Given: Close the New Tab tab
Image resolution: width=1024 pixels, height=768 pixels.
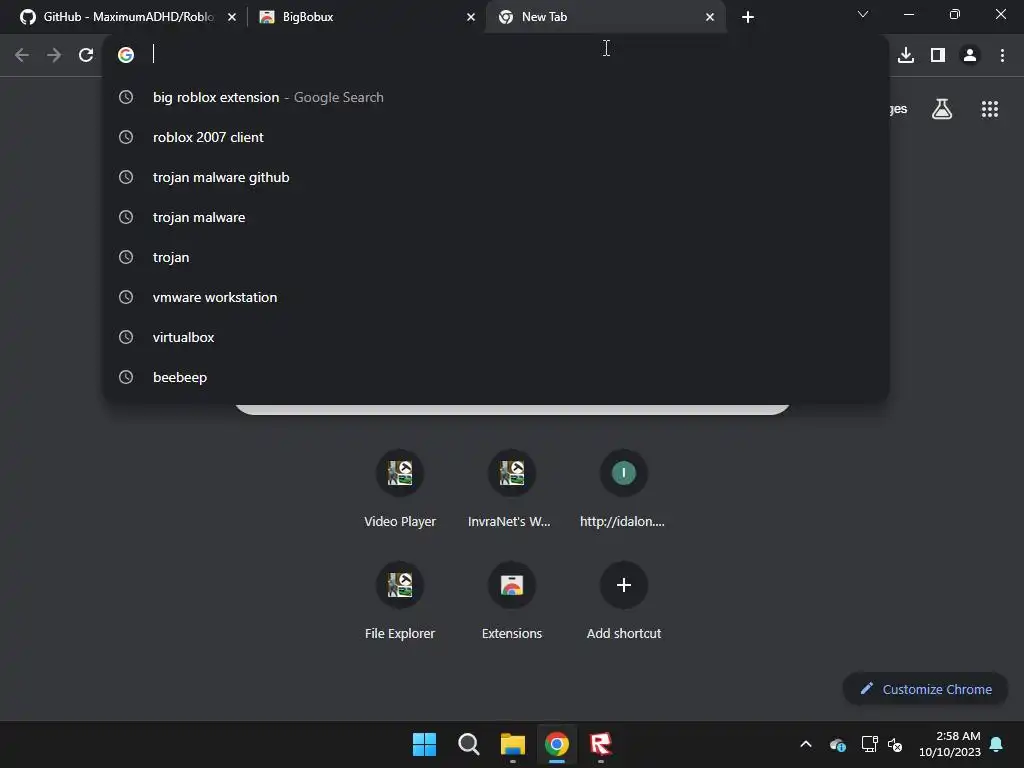Looking at the screenshot, I should tap(710, 17).
